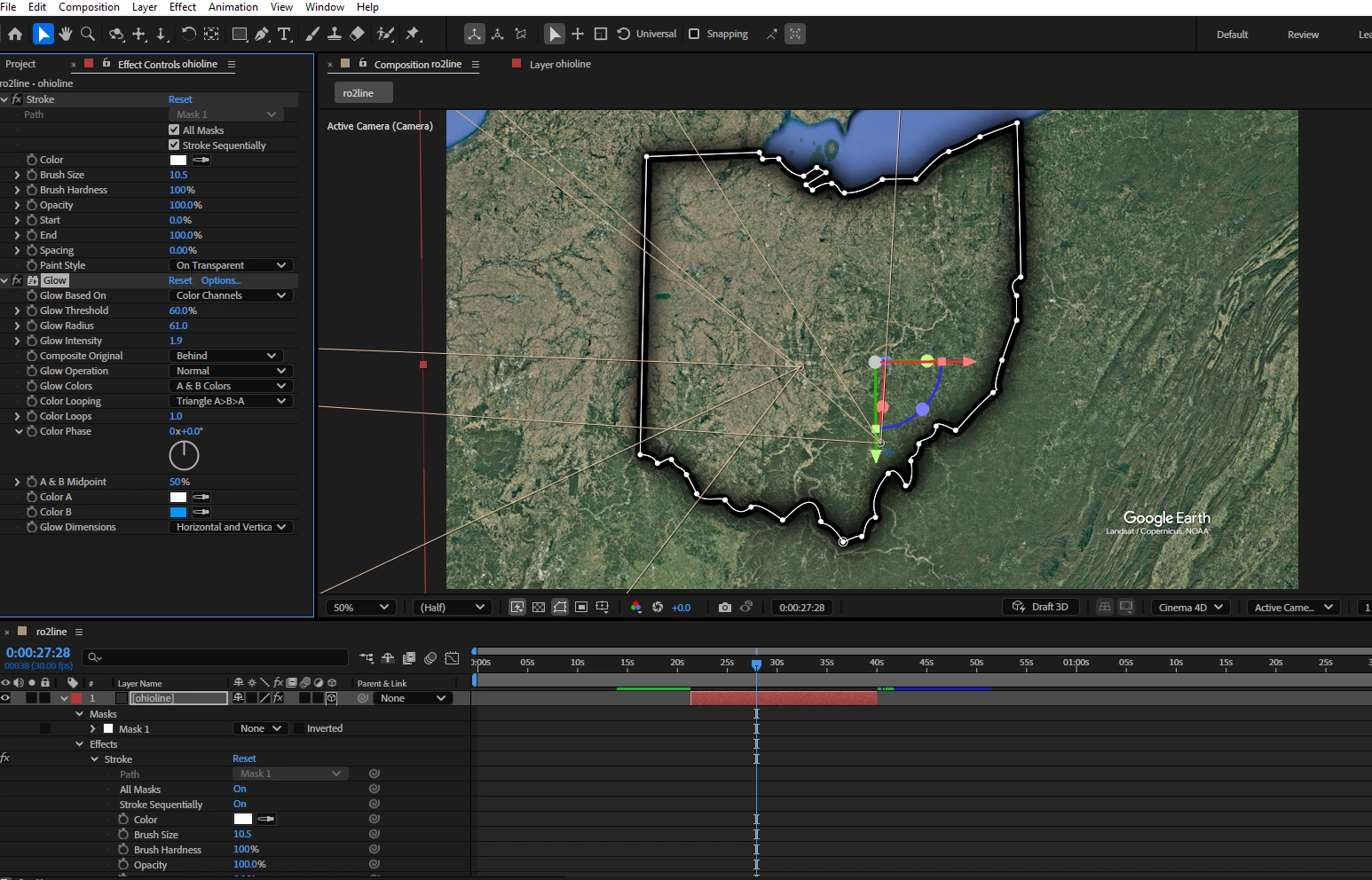This screenshot has width=1372, height=880.
Task: Switch to the Layer ohioline tab
Action: [559, 64]
